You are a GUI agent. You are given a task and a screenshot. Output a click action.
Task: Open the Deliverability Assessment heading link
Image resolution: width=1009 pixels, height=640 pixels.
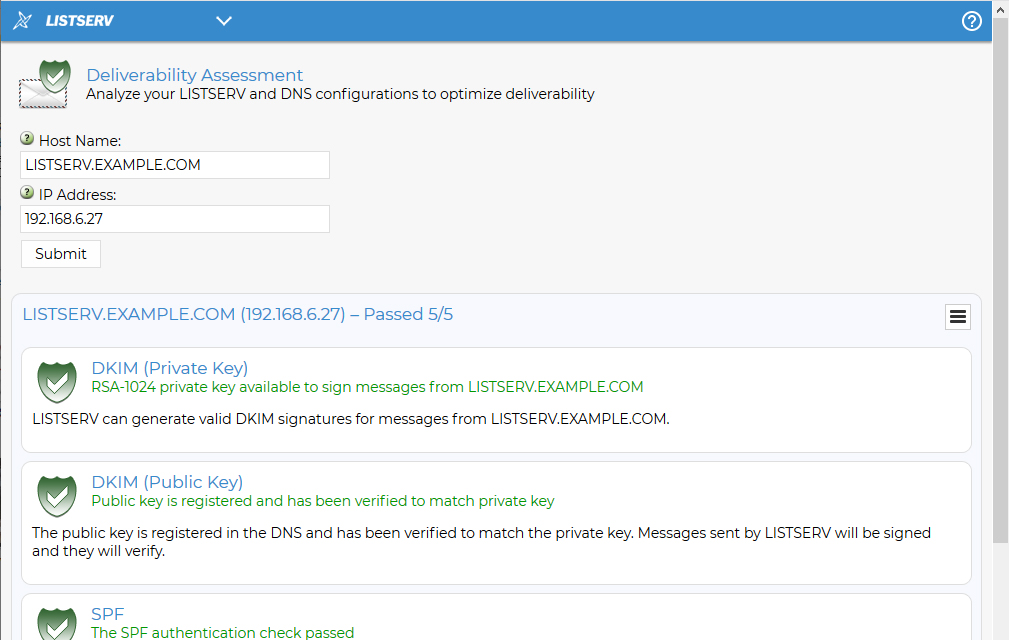click(194, 75)
